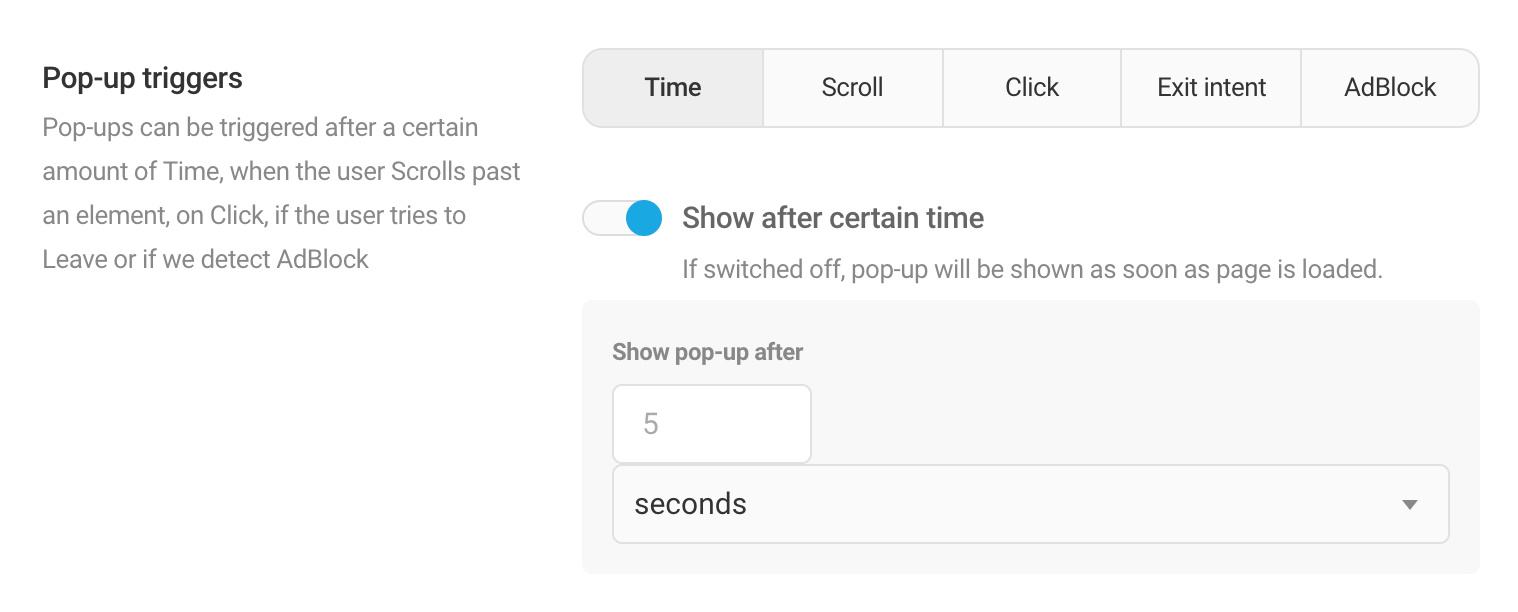Select the Time trigger tab

tap(673, 88)
